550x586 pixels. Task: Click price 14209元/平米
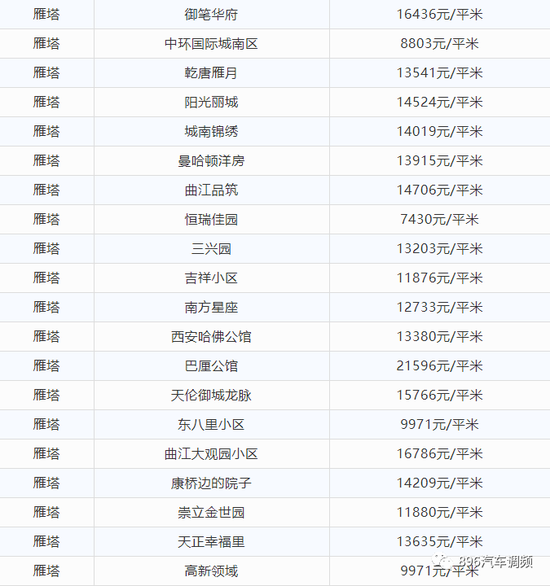[x=439, y=483]
